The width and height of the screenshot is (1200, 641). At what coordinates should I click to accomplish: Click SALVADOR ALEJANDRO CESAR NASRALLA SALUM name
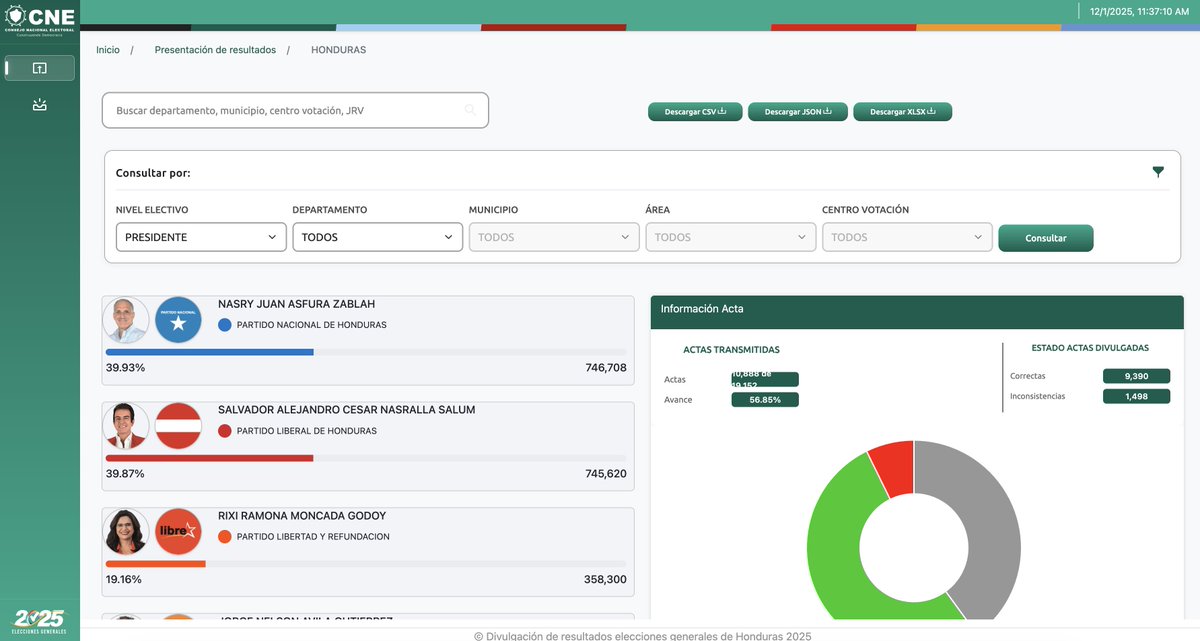coord(347,410)
